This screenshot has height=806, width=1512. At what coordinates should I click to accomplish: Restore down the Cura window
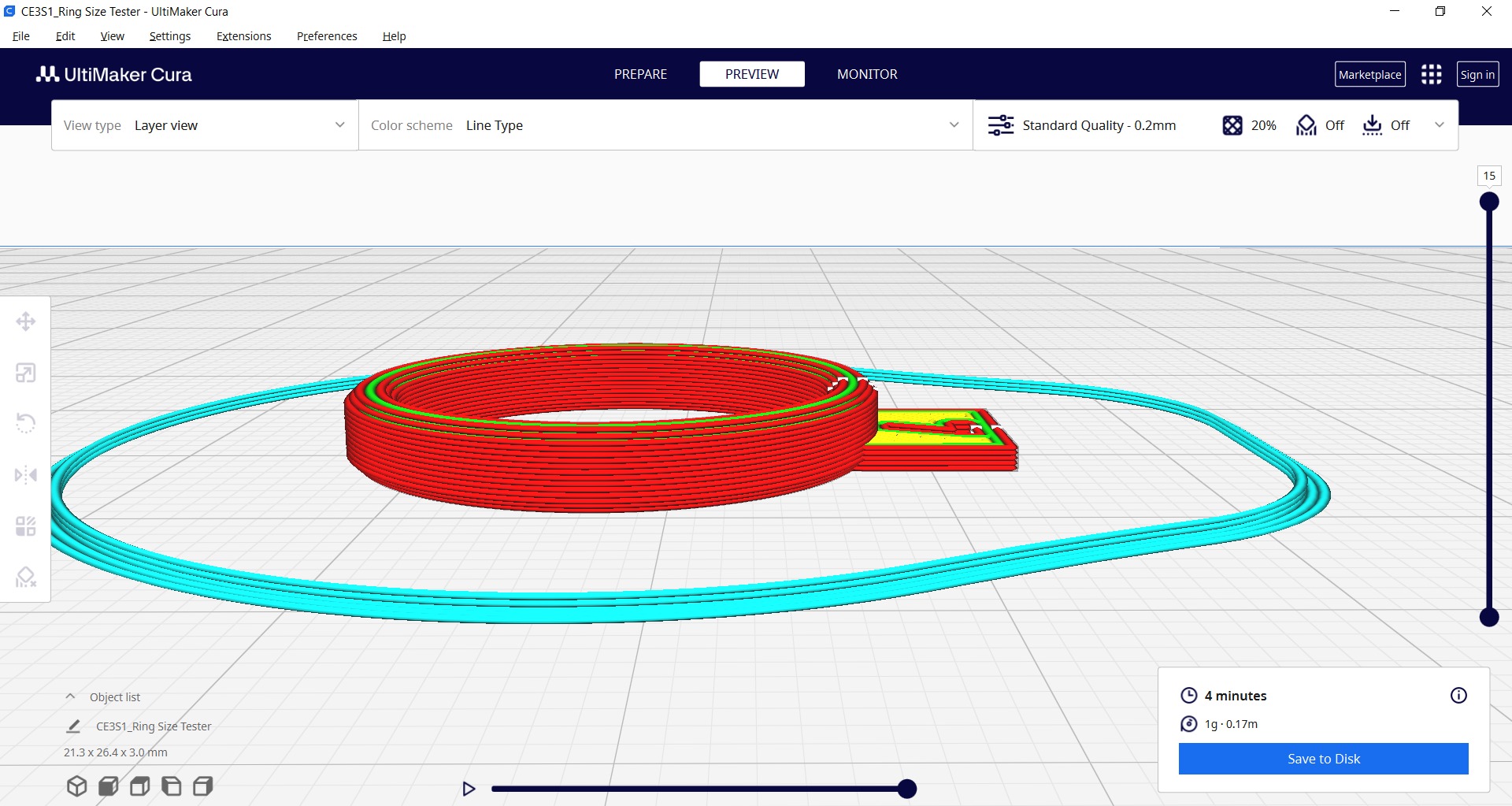(1440, 11)
